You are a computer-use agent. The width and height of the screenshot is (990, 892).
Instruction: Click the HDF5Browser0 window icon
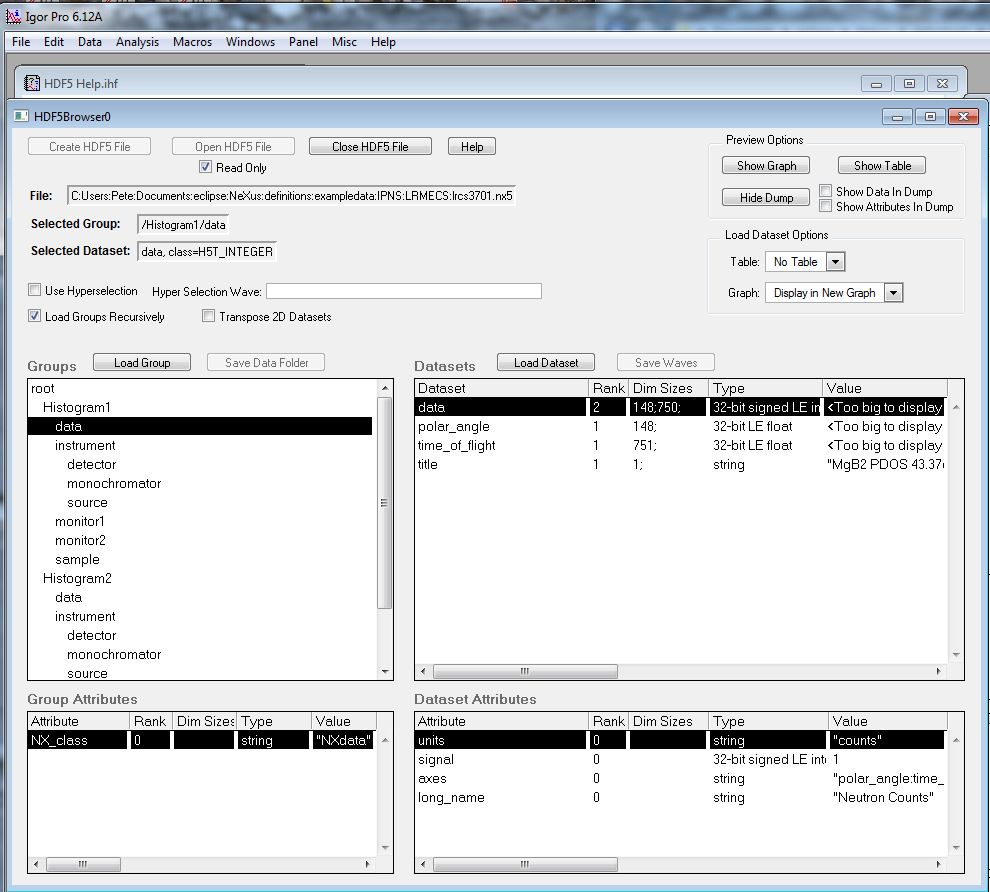(x=21, y=116)
